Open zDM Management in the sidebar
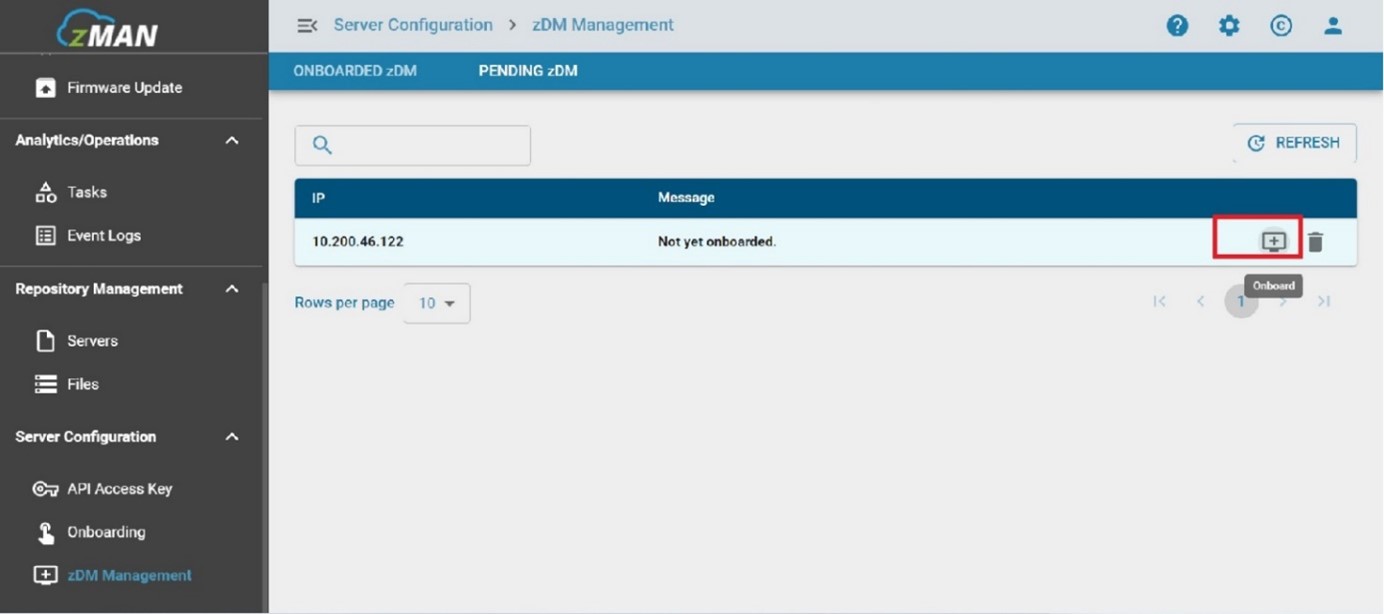The image size is (1384, 614). [129, 576]
